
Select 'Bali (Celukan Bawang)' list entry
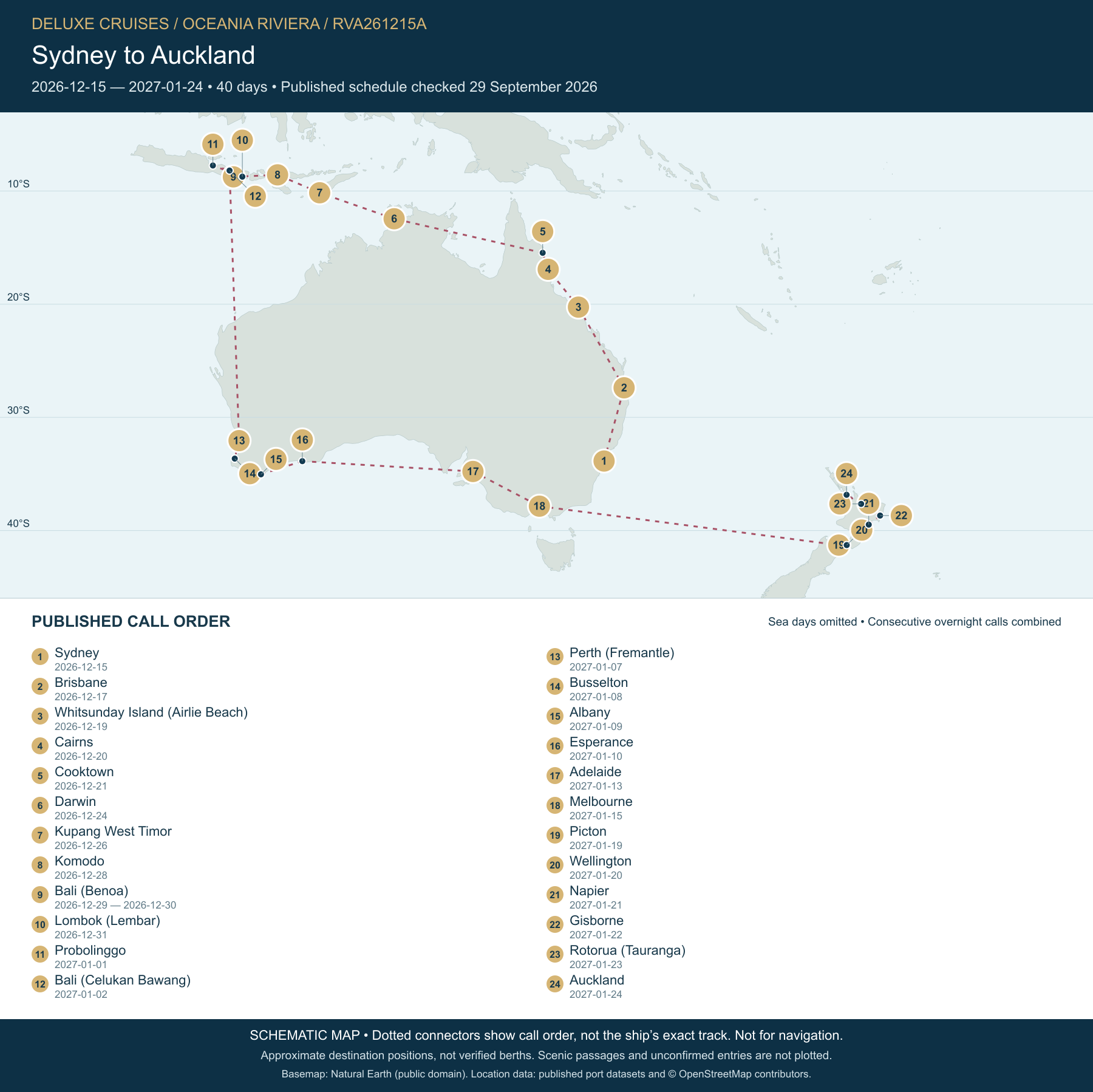[123, 980]
